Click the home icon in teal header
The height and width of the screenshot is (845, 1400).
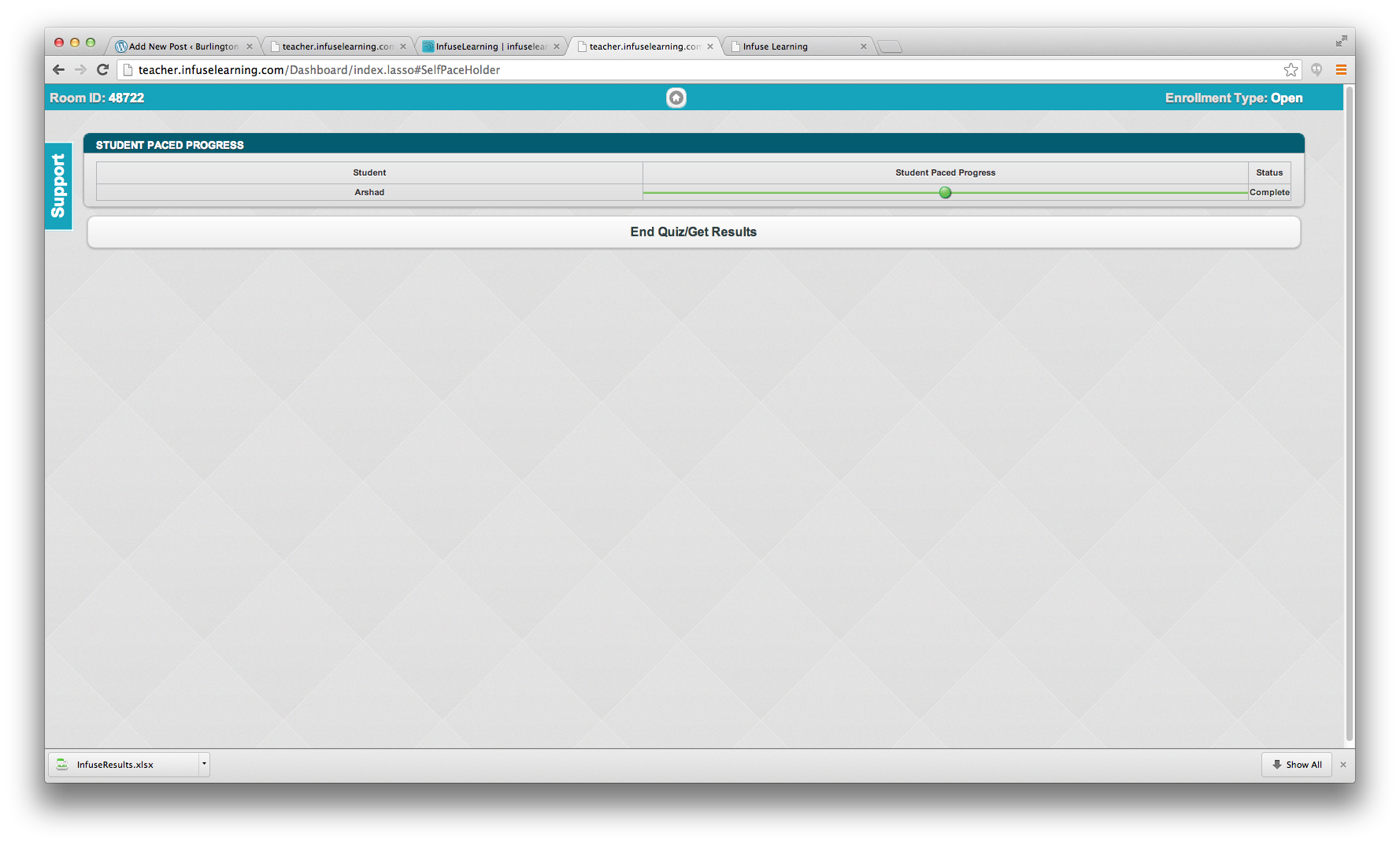tap(676, 98)
